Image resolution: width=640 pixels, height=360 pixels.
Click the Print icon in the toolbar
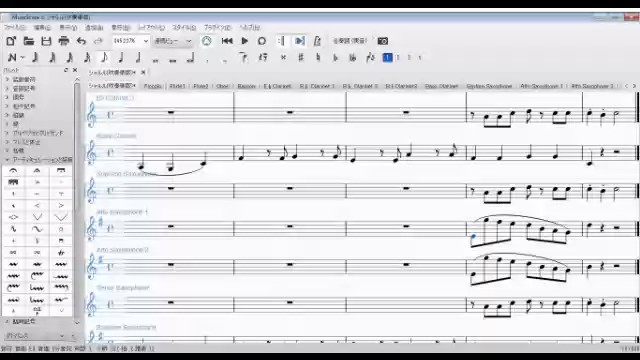(64, 41)
